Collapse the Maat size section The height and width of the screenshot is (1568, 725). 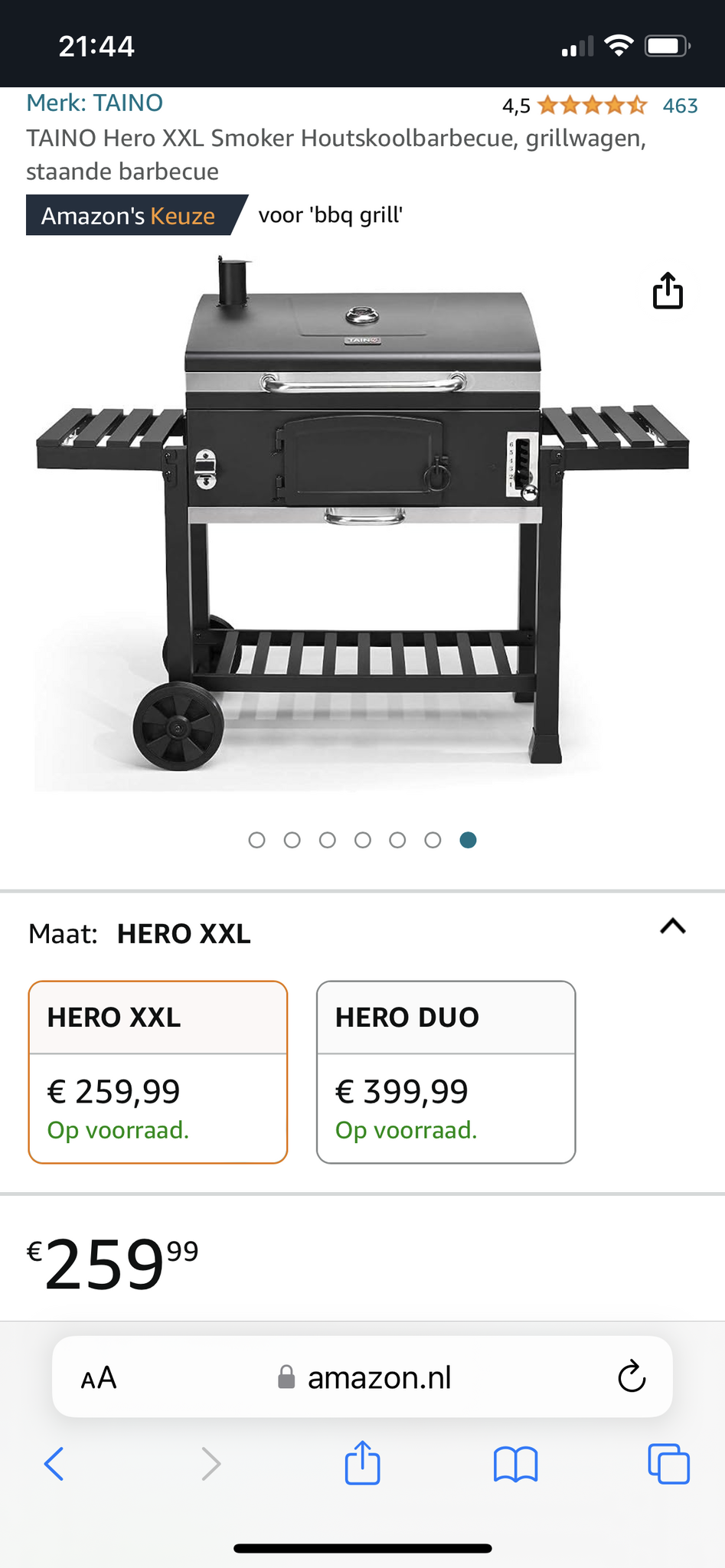click(x=673, y=926)
